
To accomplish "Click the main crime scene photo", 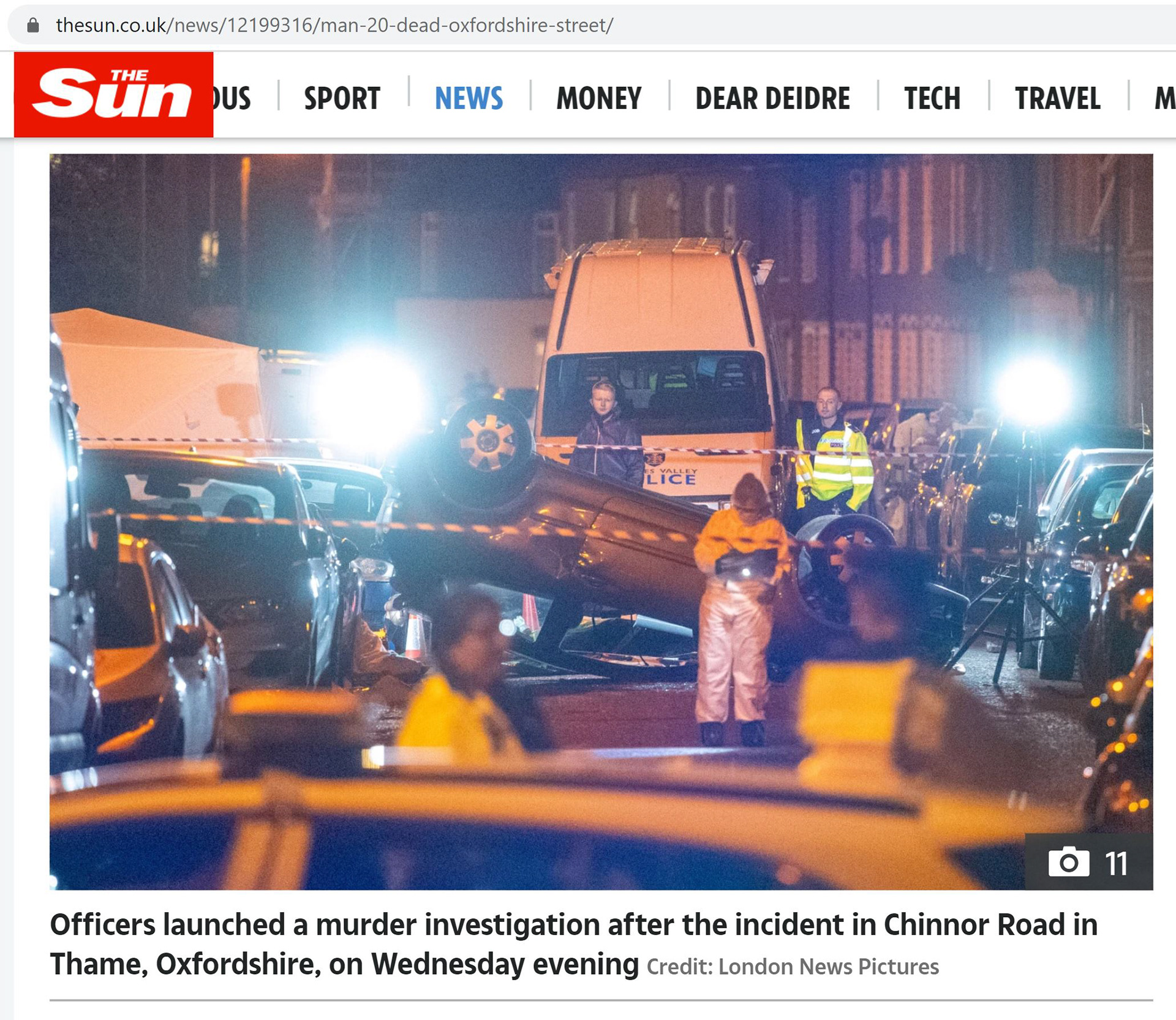I will click(601, 521).
